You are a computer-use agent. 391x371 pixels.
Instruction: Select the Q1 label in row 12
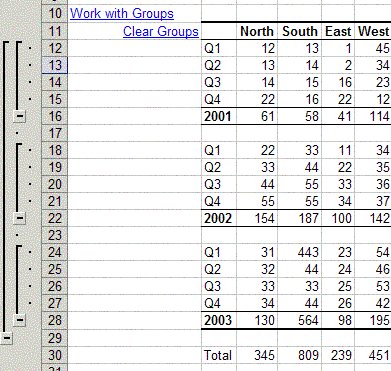[219, 48]
